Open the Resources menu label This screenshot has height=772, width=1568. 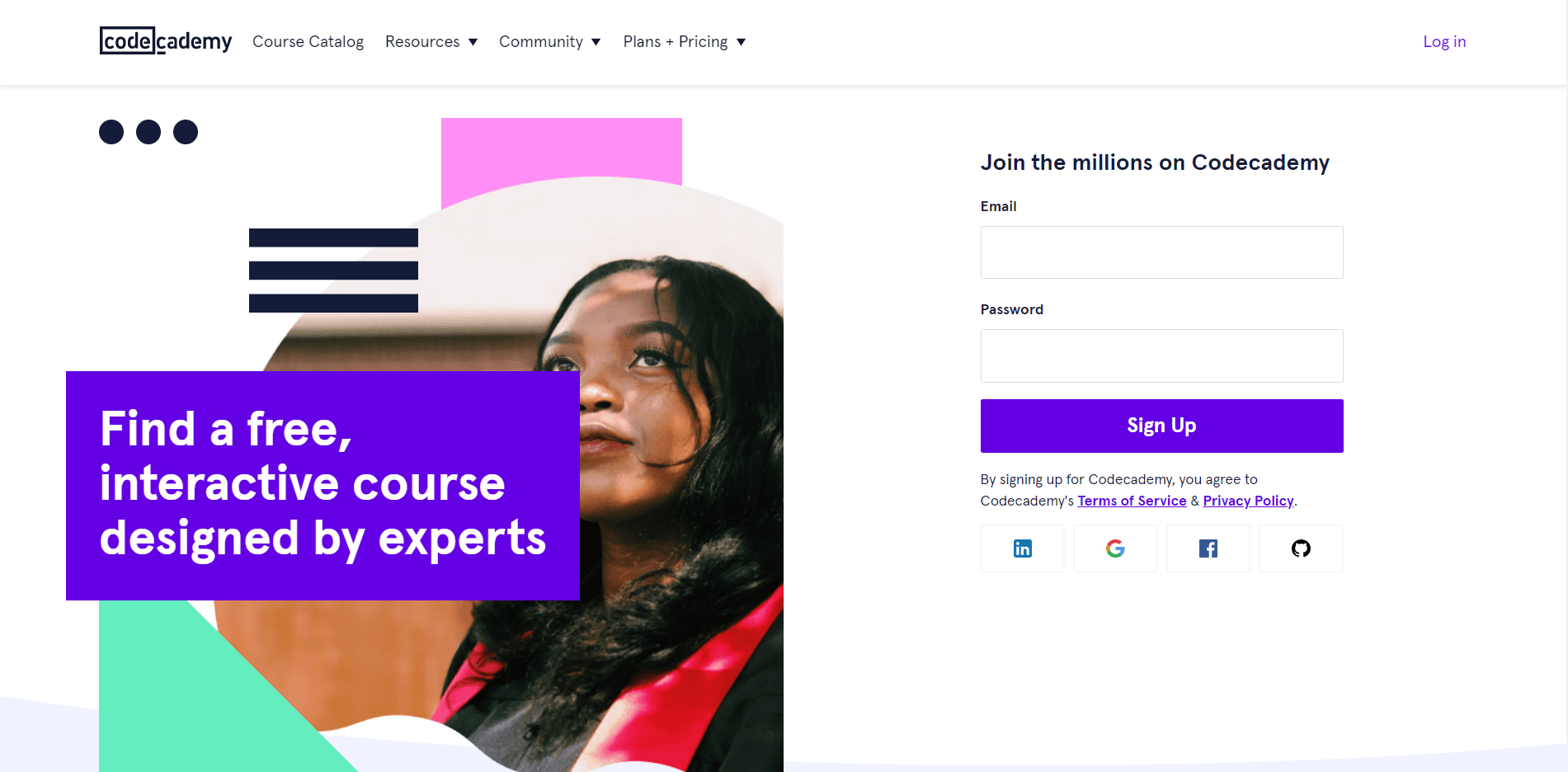[x=422, y=41]
